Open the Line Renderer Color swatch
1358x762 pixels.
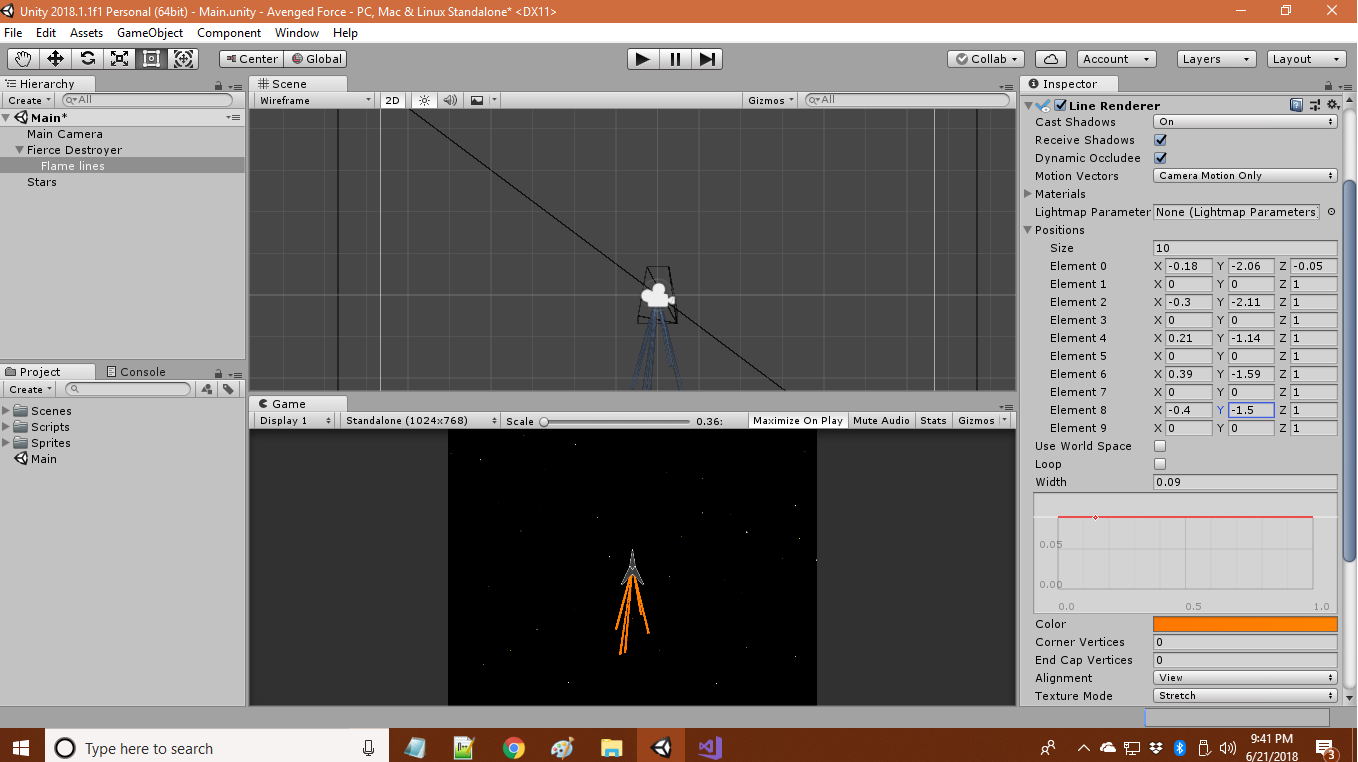click(x=1245, y=623)
